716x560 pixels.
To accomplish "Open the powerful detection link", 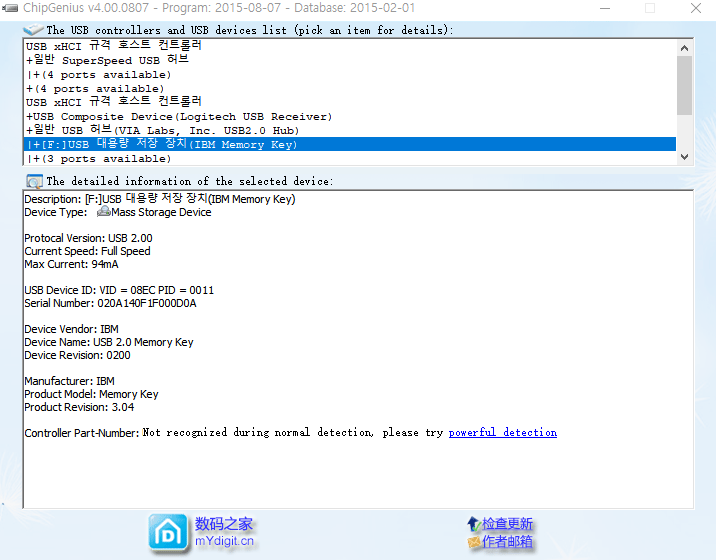I will pos(502,433).
